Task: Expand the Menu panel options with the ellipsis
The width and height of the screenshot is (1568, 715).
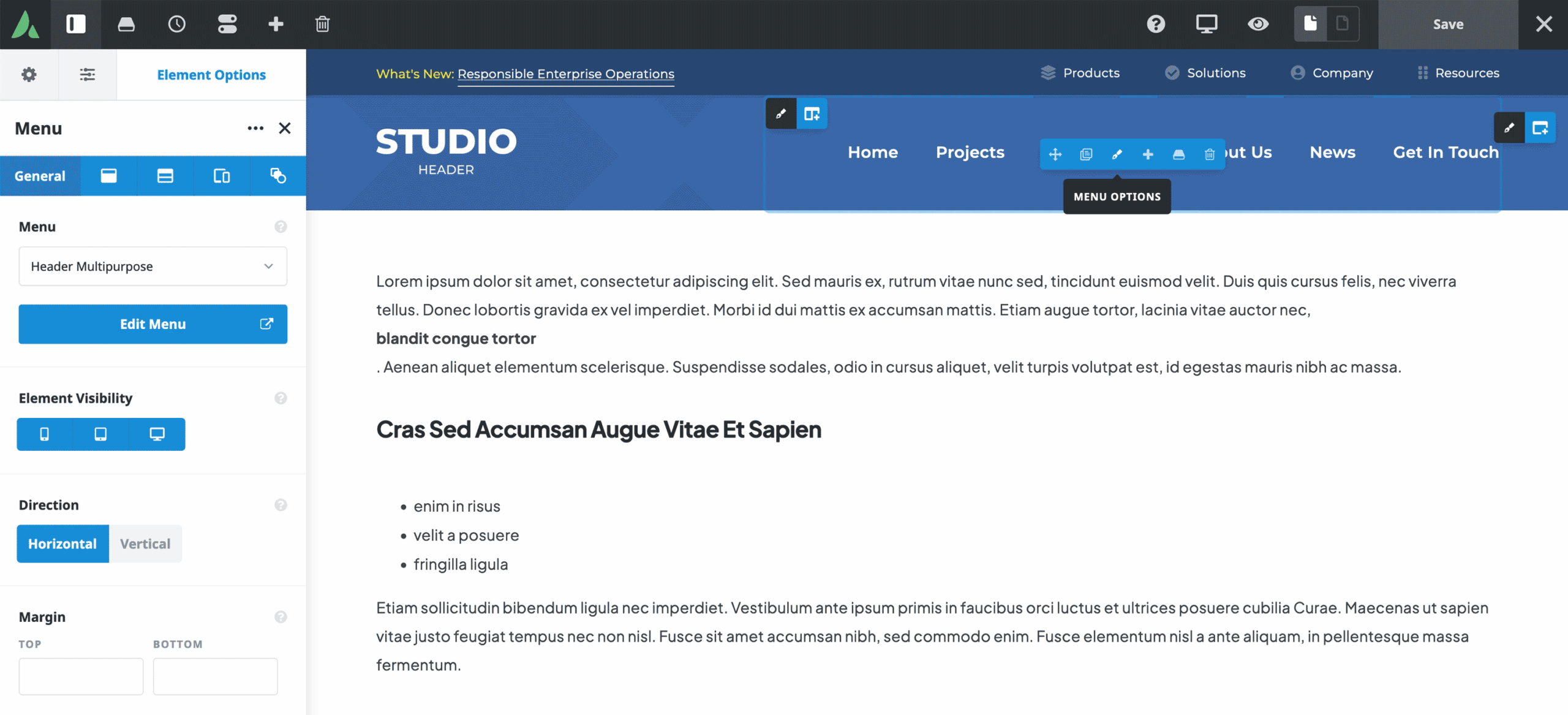Action: [255, 128]
